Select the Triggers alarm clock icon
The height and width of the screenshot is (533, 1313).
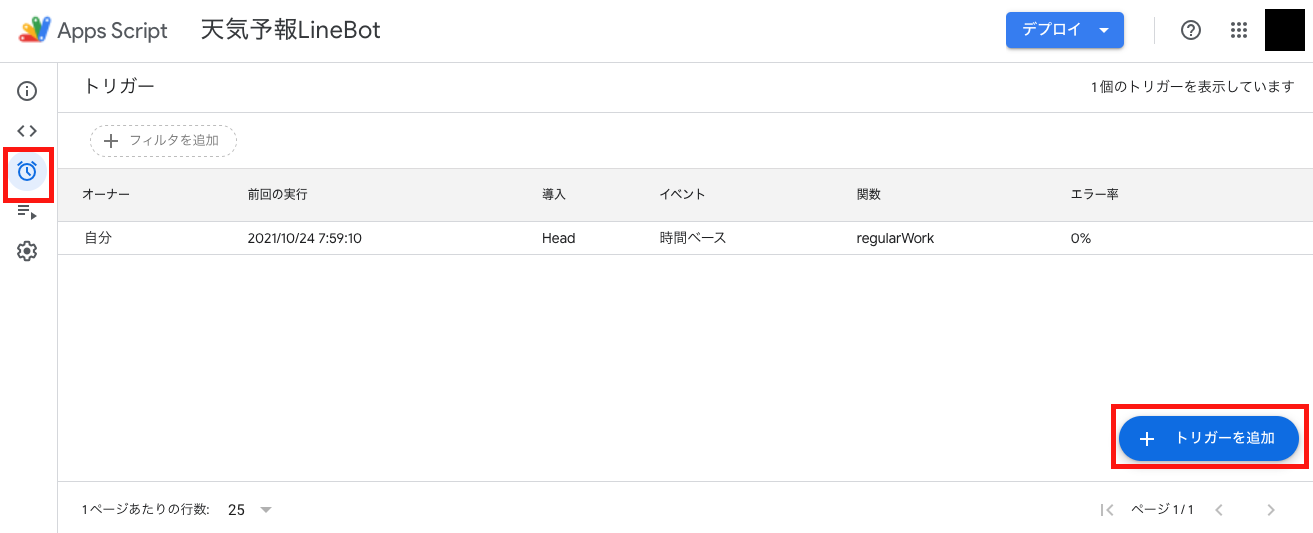(27, 171)
